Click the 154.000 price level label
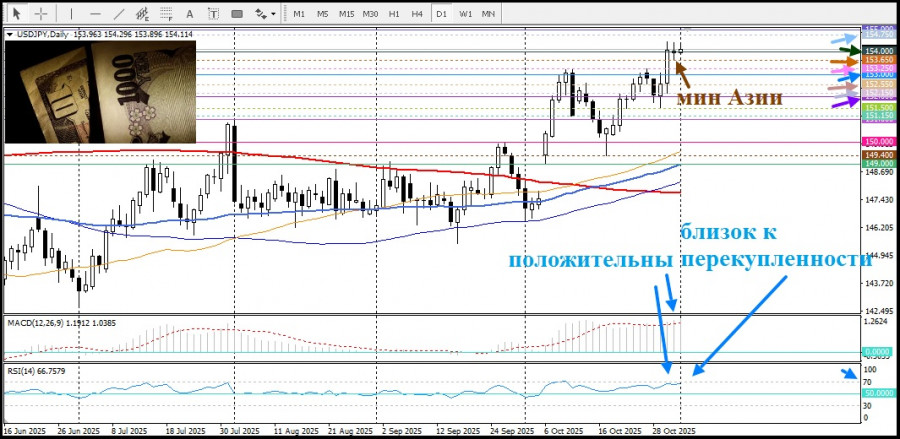The width and height of the screenshot is (900, 439). tap(878, 51)
